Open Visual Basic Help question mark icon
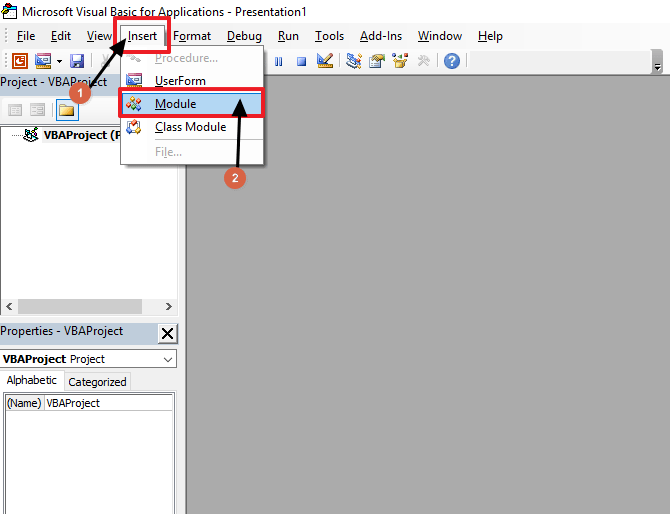The image size is (670, 514). point(452,61)
